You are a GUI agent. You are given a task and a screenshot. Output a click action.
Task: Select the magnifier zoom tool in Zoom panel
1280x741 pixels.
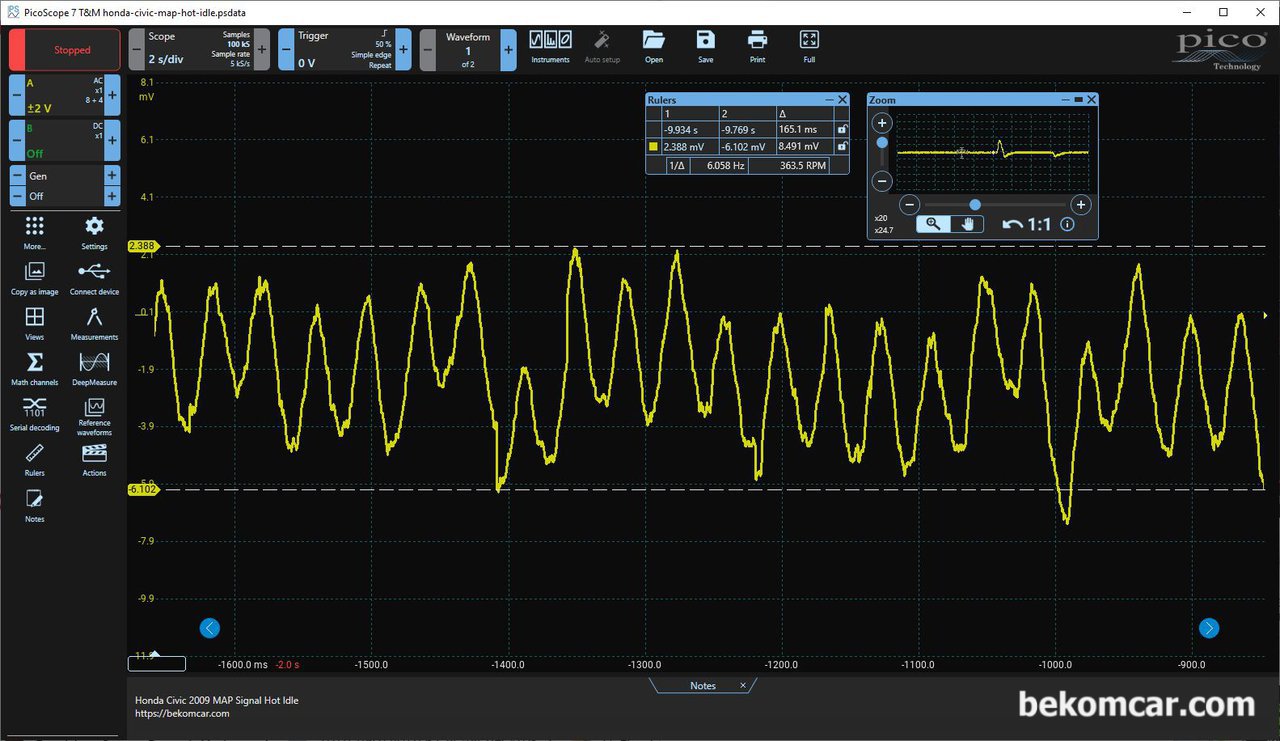pyautogui.click(x=933, y=224)
